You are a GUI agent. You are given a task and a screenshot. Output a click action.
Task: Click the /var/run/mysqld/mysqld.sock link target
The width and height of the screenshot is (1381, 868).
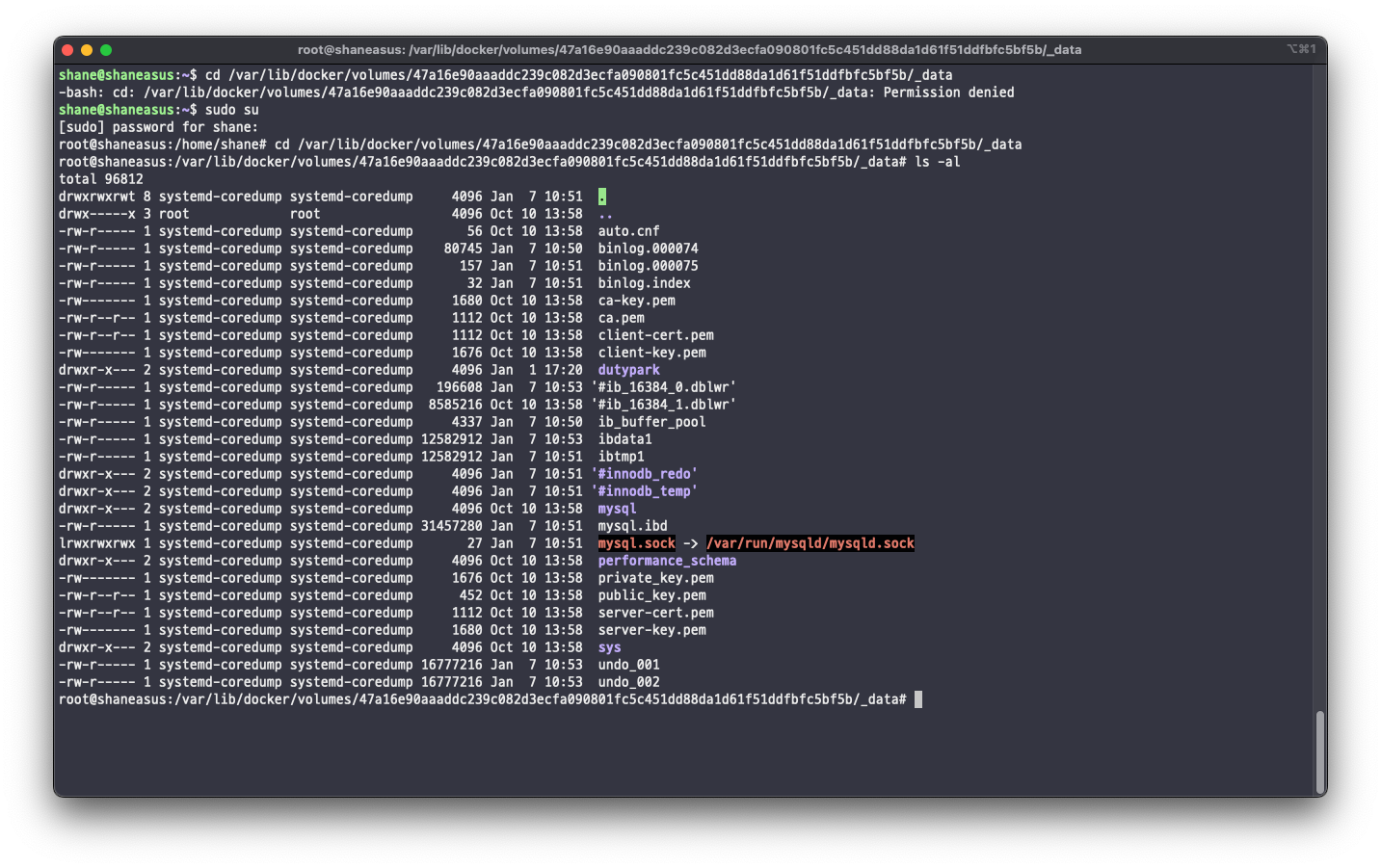click(810, 543)
